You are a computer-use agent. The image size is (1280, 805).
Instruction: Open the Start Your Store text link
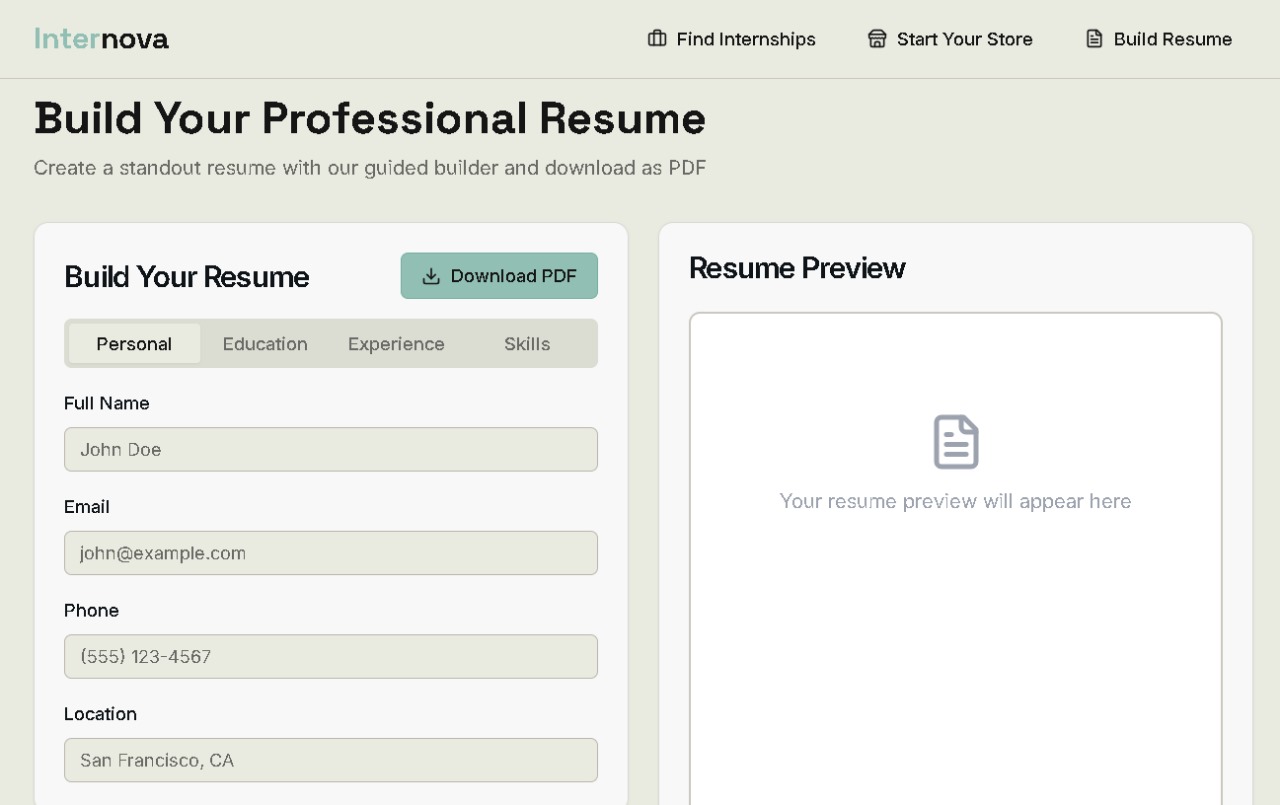pyautogui.click(x=964, y=39)
